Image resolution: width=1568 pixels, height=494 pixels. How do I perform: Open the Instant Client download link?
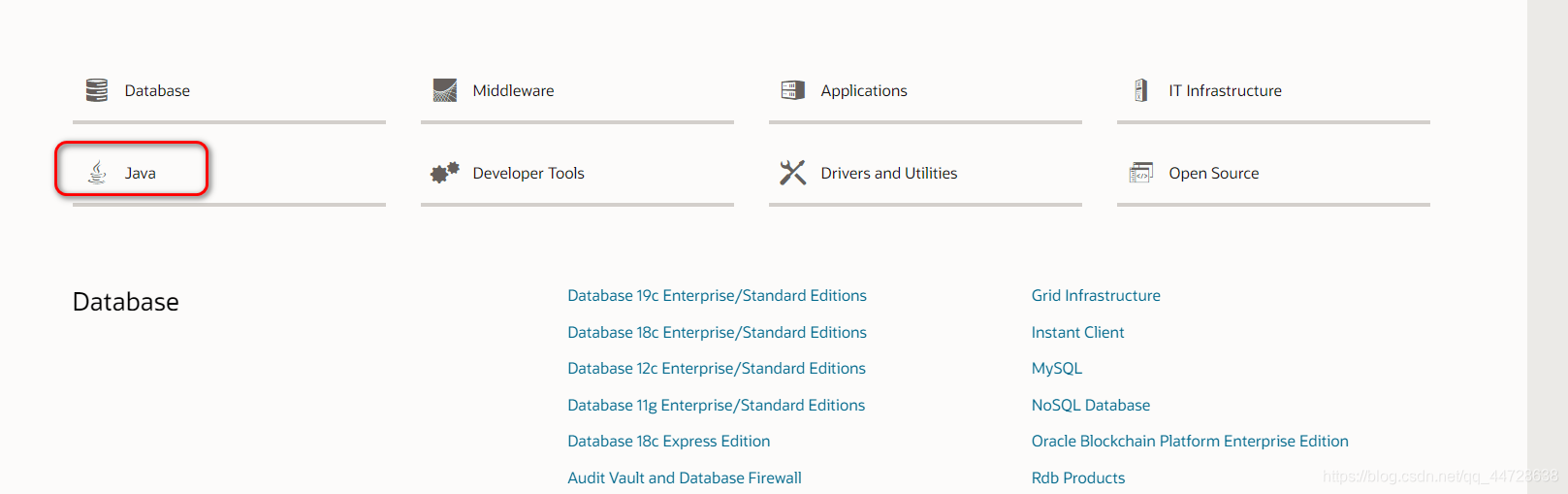(x=1077, y=332)
